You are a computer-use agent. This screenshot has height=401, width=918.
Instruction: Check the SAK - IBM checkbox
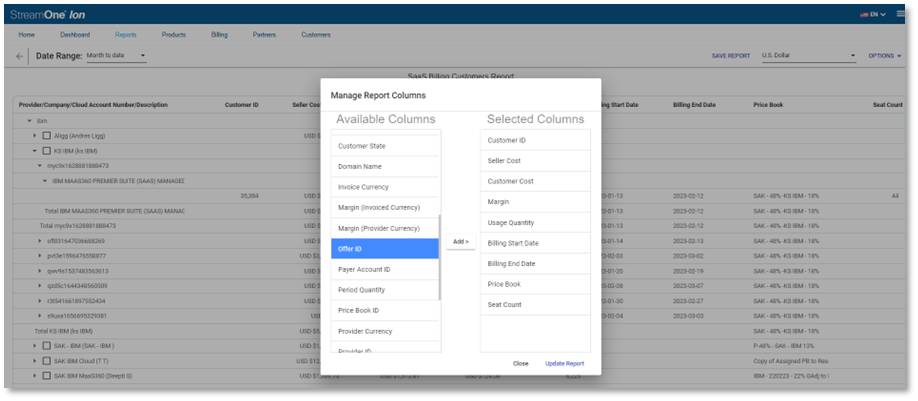click(x=47, y=345)
